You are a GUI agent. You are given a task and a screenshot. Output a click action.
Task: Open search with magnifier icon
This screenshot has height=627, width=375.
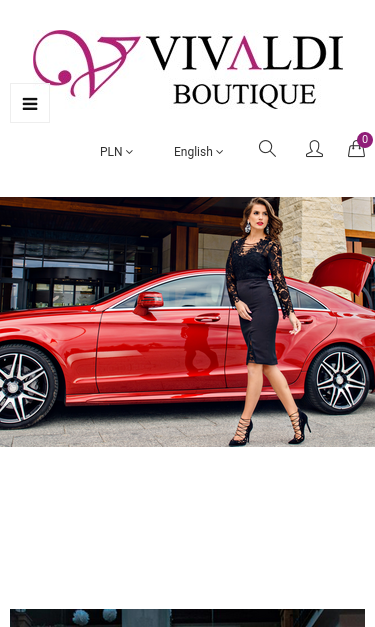tap(267, 148)
